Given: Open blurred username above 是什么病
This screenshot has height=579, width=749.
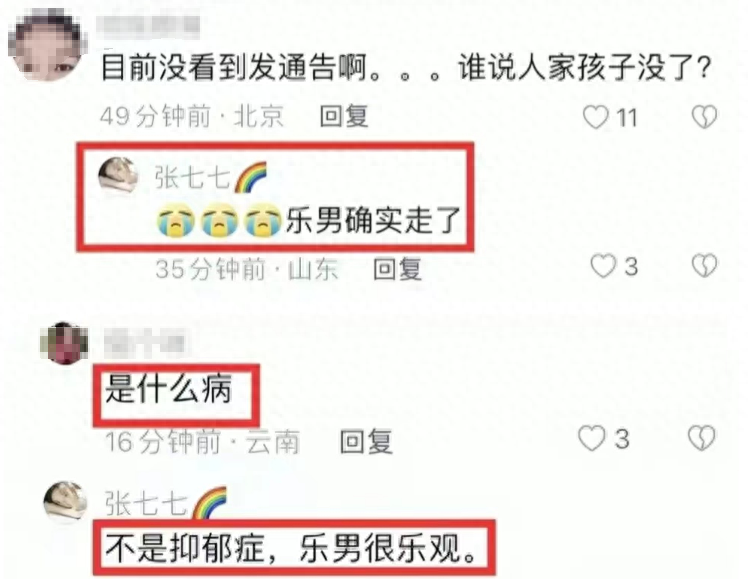Looking at the screenshot, I should 145,343.
